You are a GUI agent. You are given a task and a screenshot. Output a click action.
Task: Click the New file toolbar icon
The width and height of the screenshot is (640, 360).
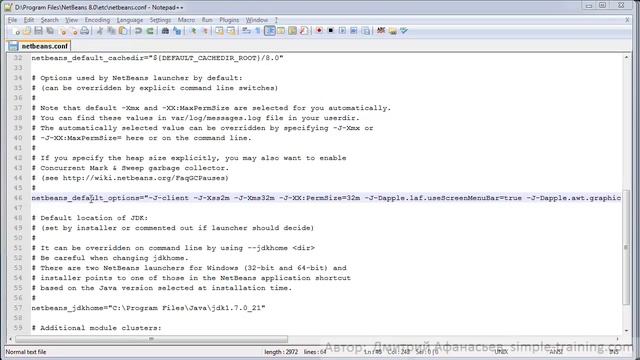(16, 31)
